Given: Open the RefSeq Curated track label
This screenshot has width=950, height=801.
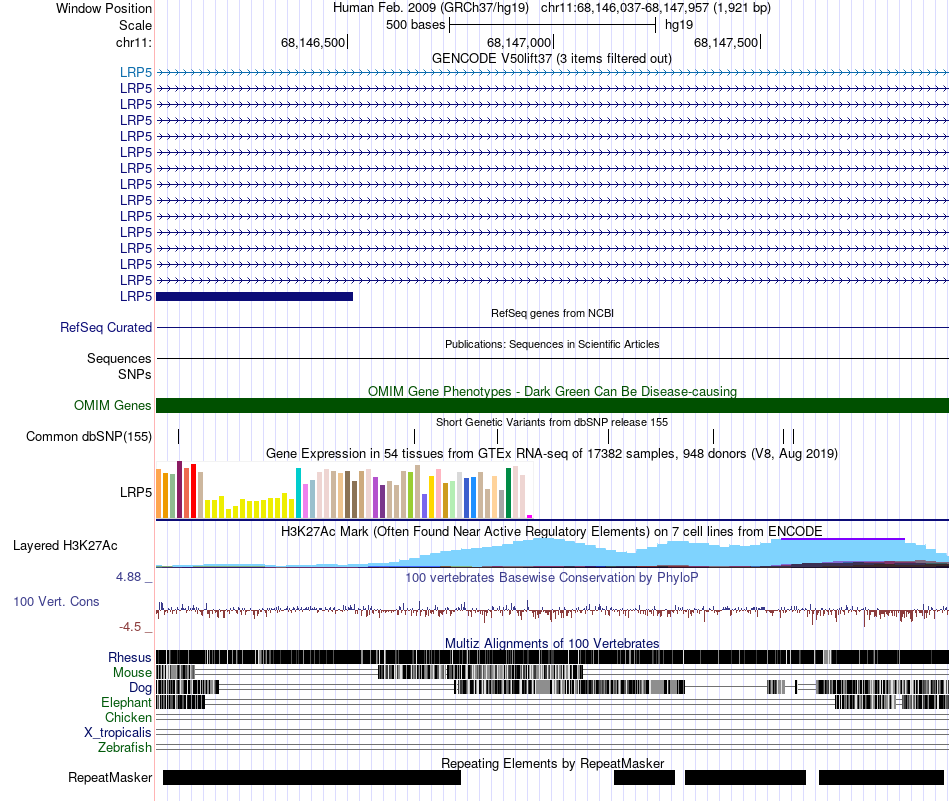Looking at the screenshot, I should [106, 327].
